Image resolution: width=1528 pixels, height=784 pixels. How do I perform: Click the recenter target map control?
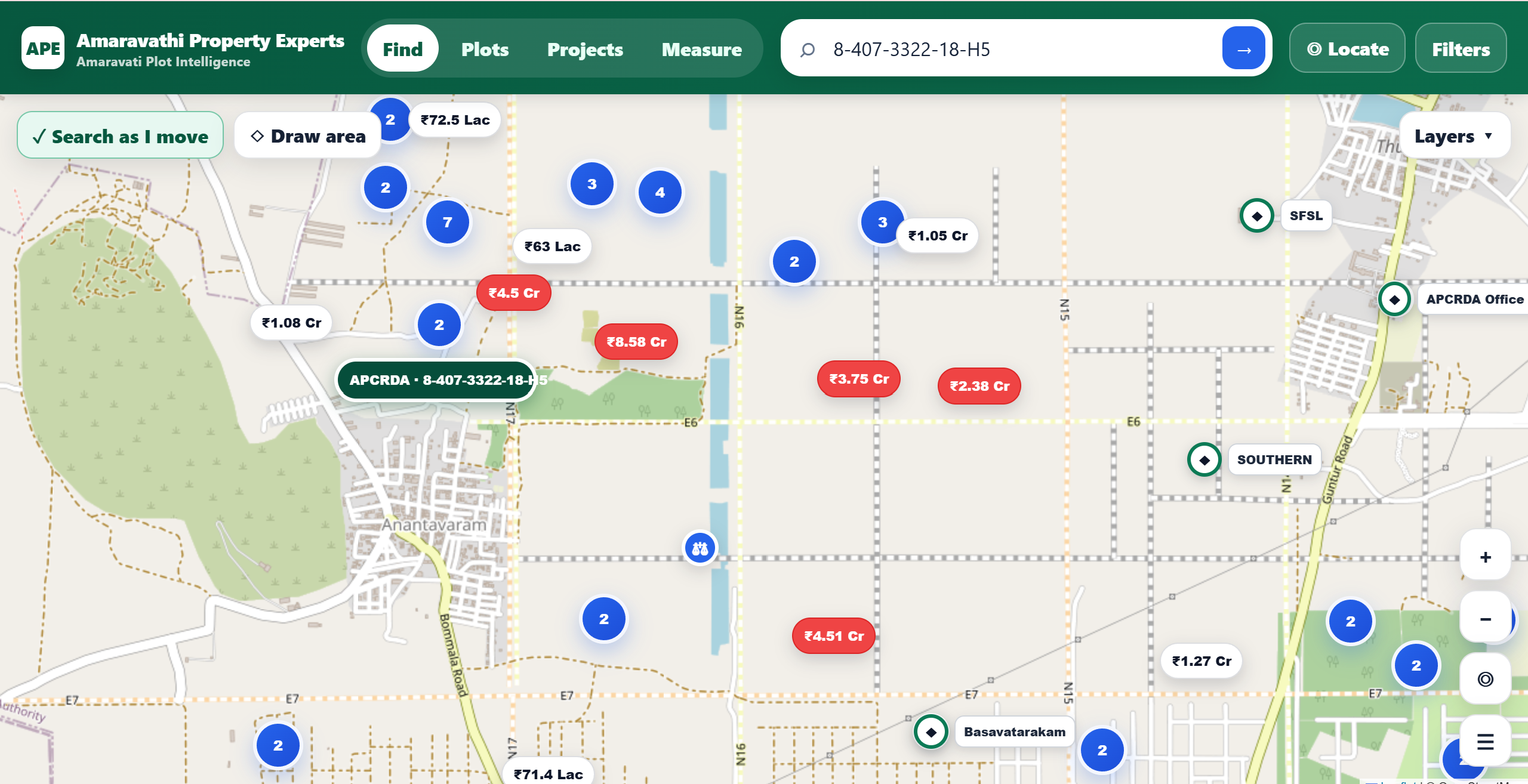pos(1485,679)
